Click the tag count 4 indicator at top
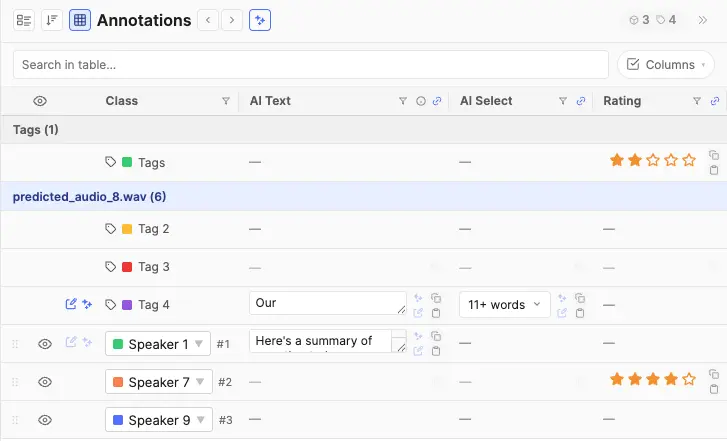Viewport: 727px width, 441px height. tap(667, 19)
